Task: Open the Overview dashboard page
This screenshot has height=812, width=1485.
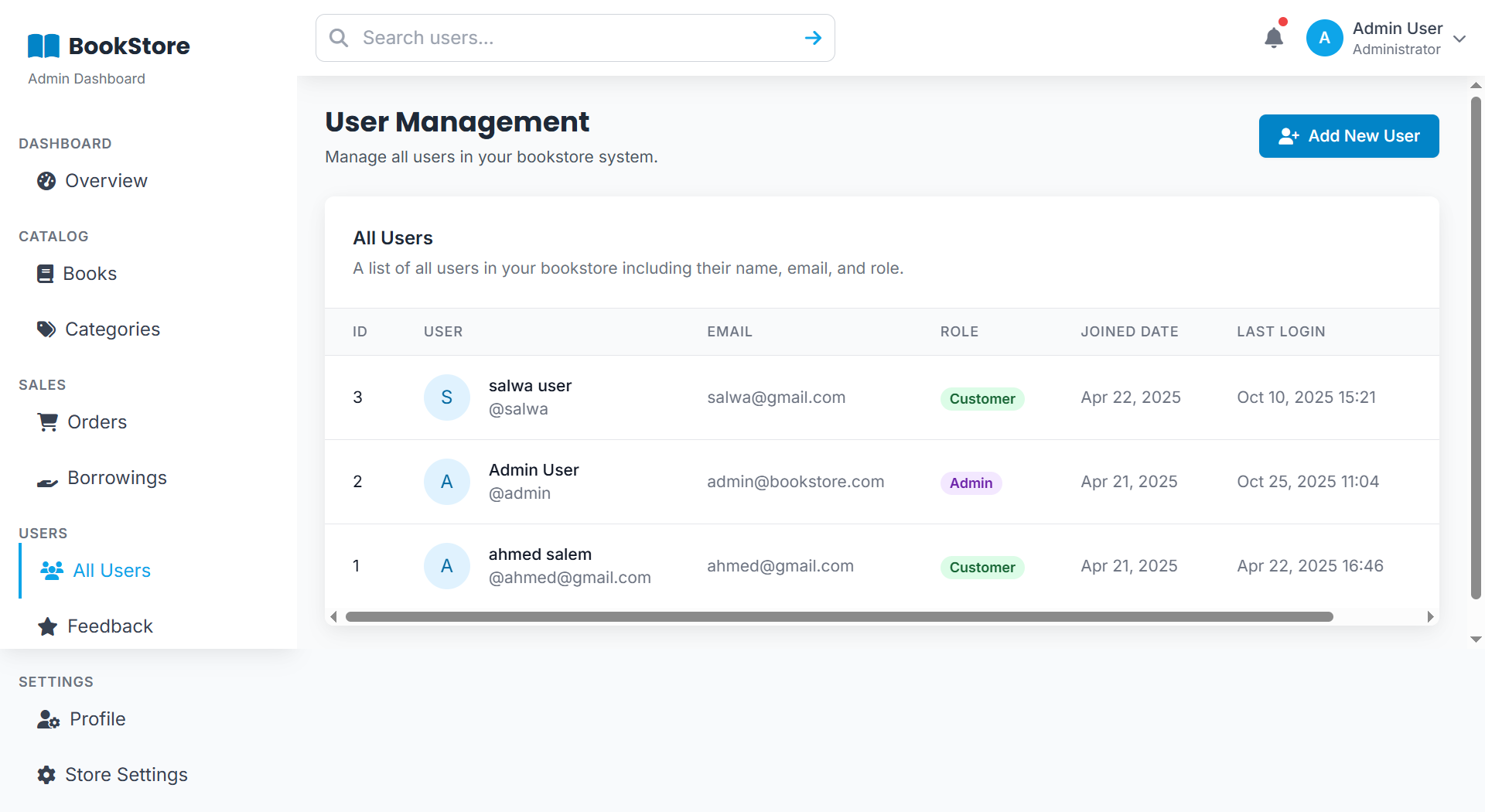Action: point(106,181)
